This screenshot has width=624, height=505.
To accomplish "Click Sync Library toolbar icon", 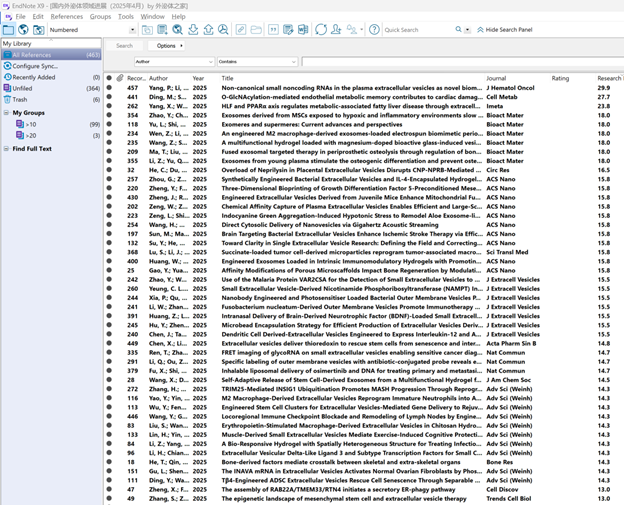I will click(321, 29).
